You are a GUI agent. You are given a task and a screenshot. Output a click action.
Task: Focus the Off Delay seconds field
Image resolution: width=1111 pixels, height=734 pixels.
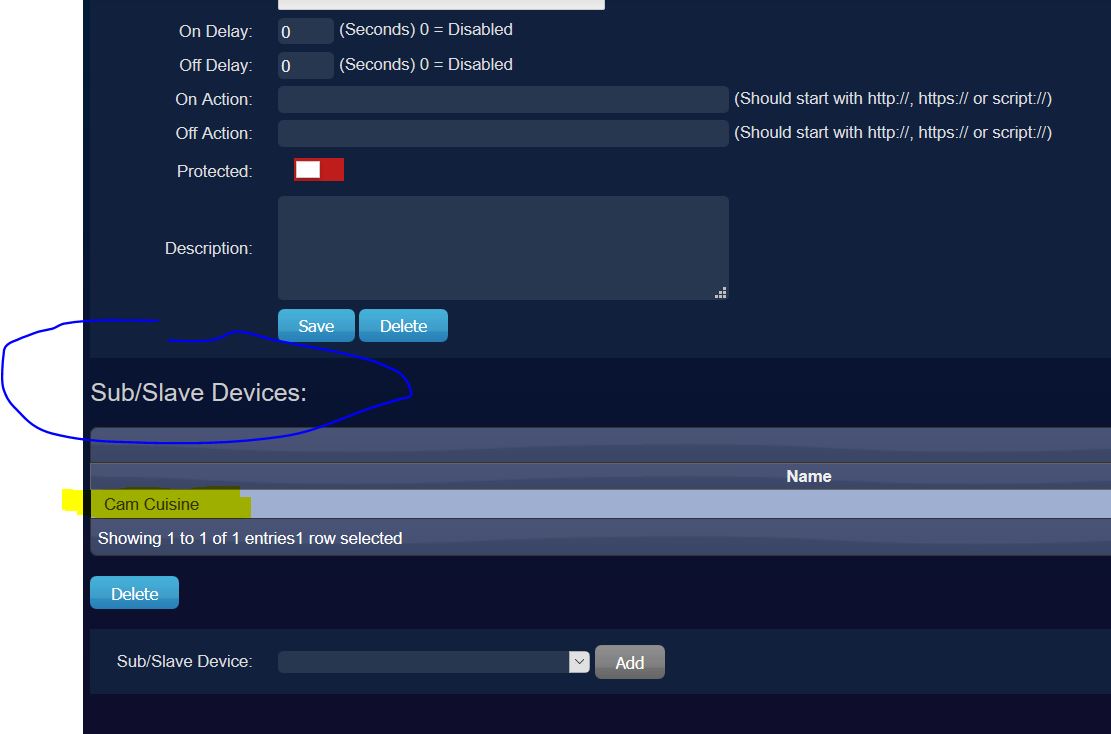click(305, 66)
